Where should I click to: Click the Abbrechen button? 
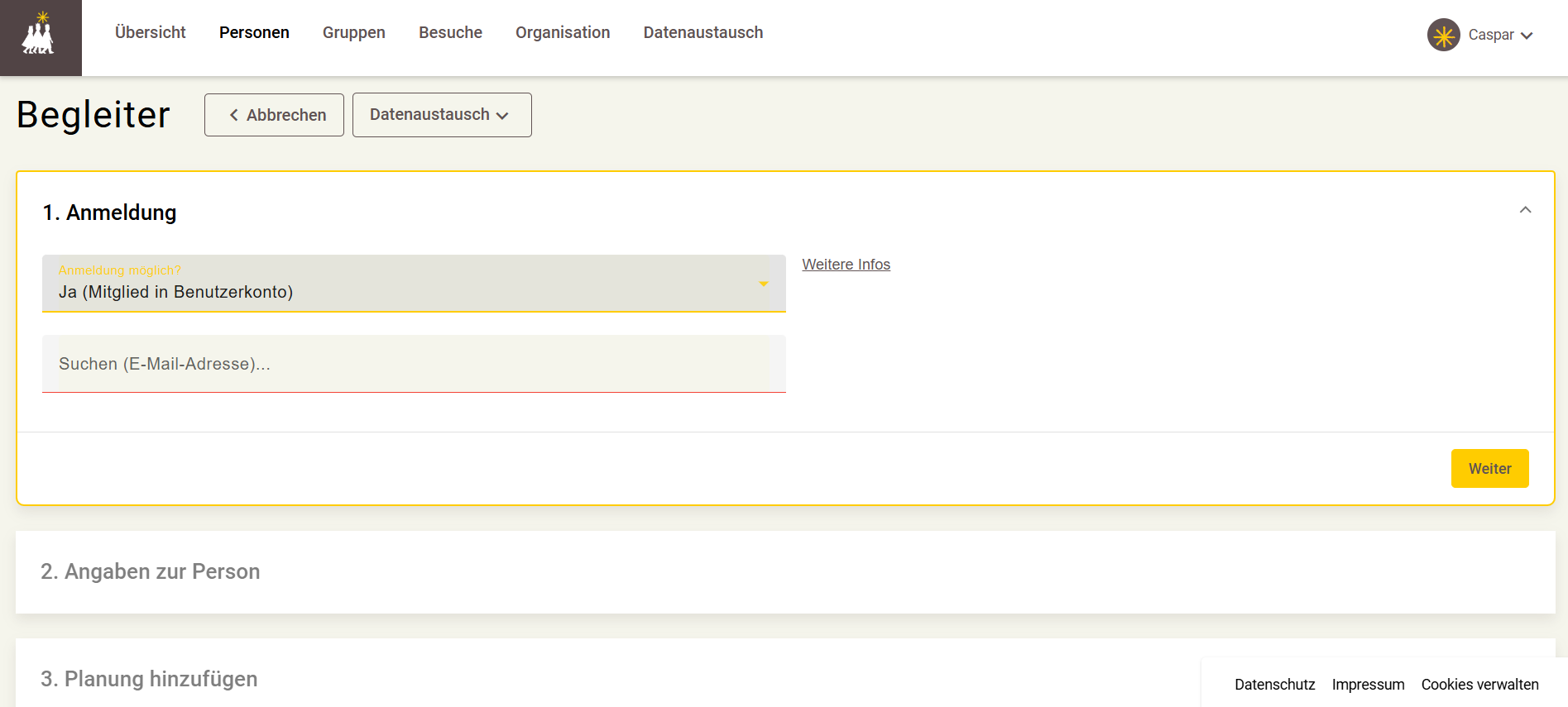coord(274,115)
